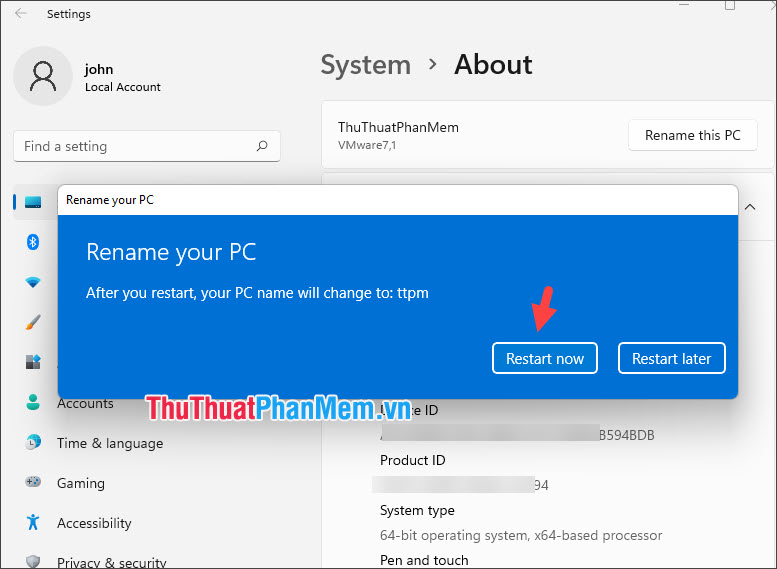
Task: Navigate to System in the breadcrumb
Action: pos(366,65)
